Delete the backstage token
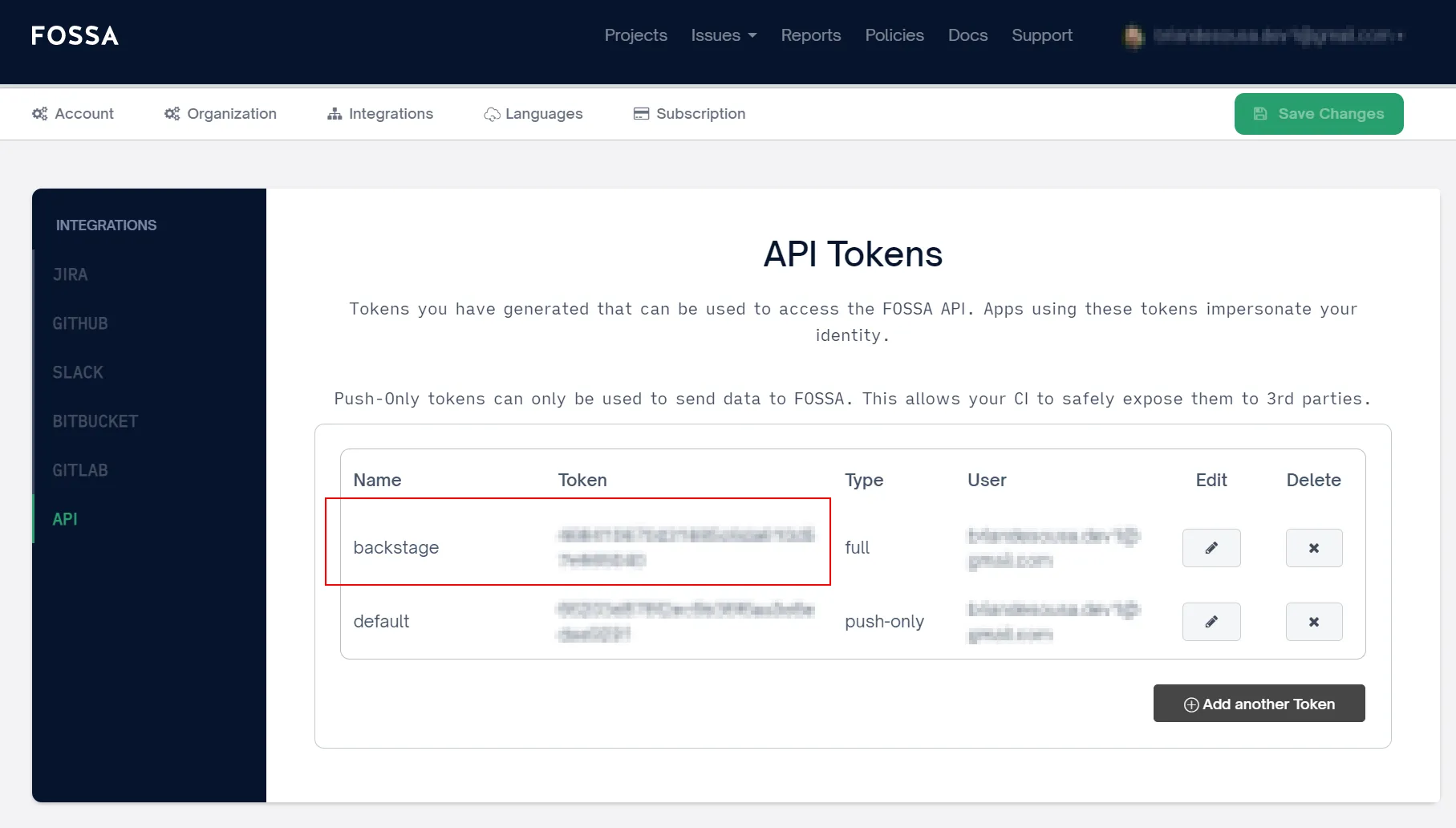Screen dimensions: 1456x828 (x=1314, y=548)
